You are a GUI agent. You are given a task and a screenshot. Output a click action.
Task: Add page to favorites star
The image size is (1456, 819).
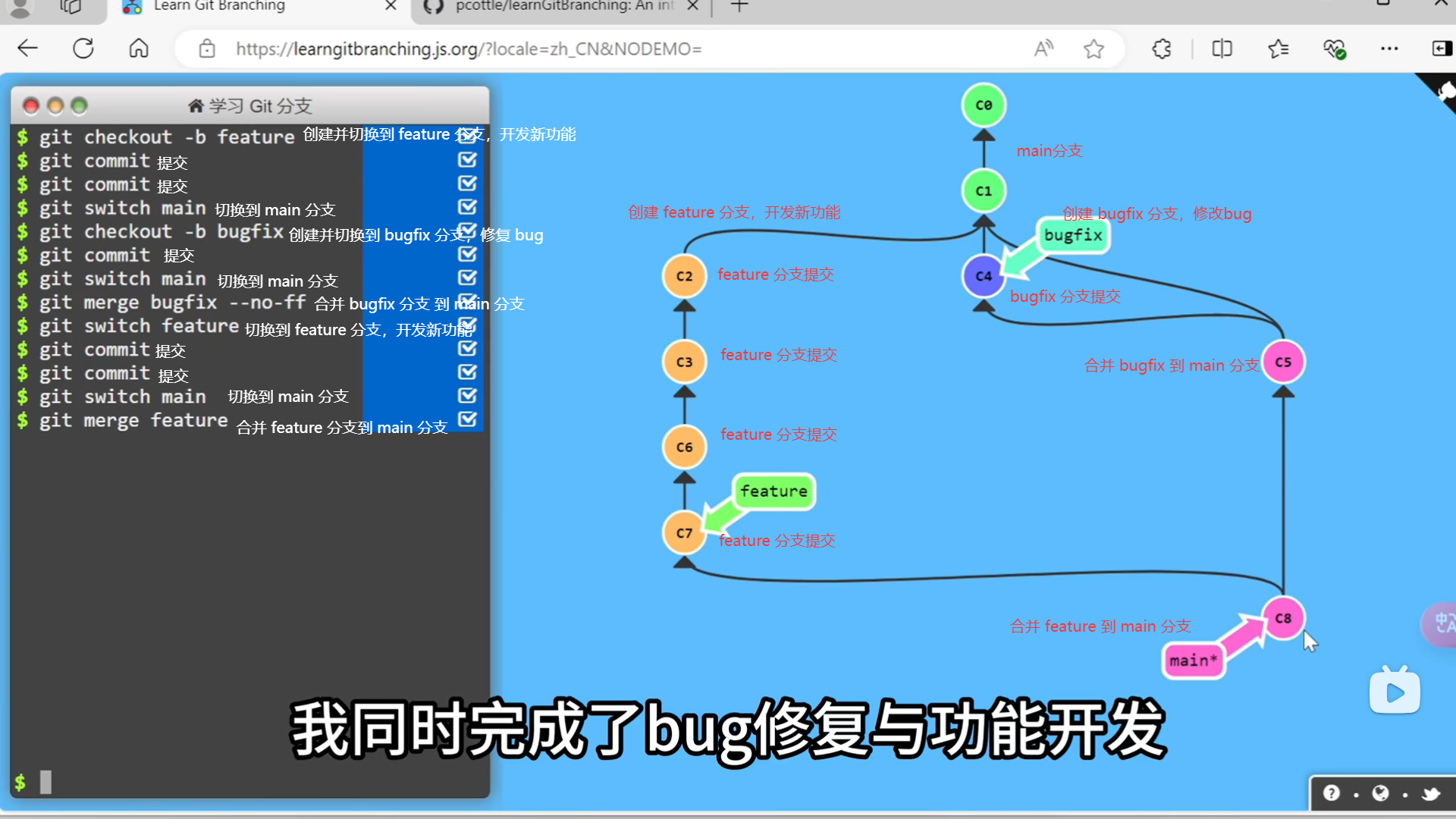click(x=1094, y=49)
